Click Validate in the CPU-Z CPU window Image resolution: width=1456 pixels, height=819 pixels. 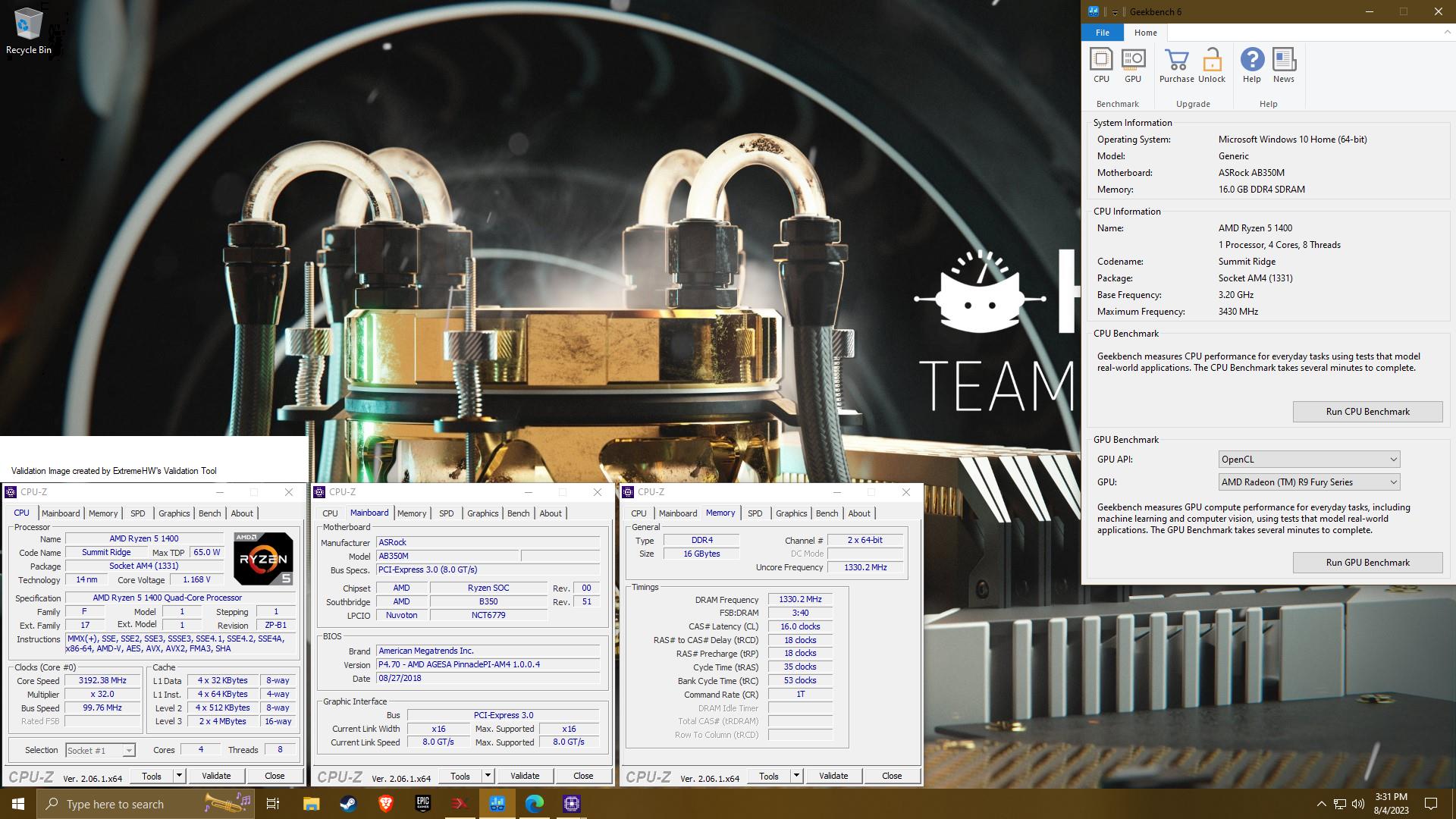216,776
